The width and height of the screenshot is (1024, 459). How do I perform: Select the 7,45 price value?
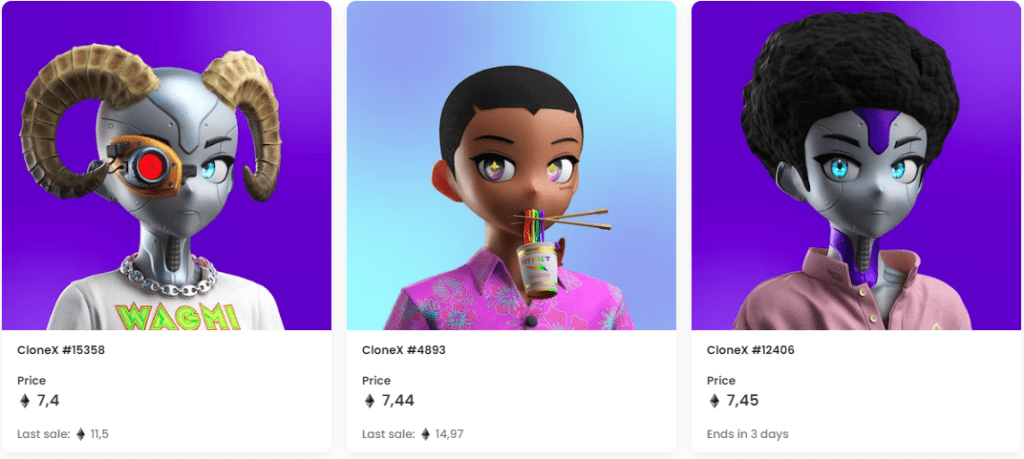click(x=743, y=400)
